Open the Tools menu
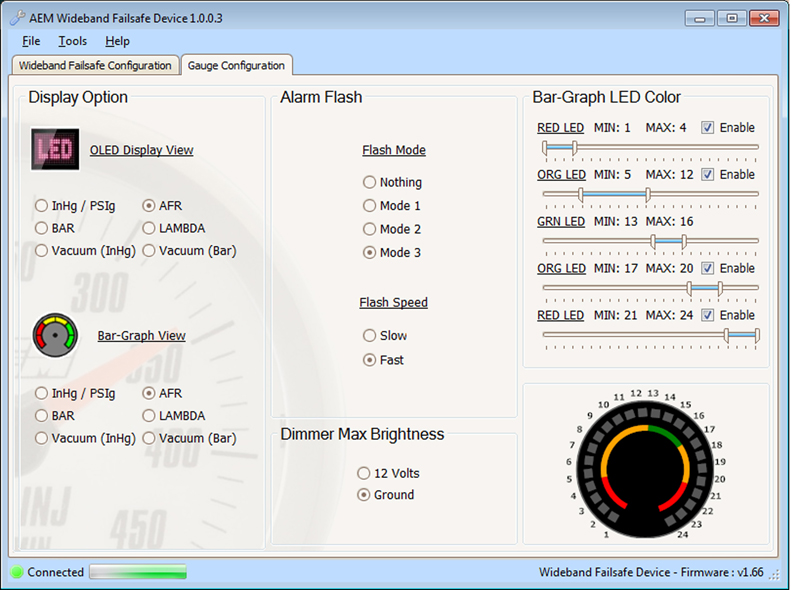This screenshot has width=800, height=590. click(71, 41)
